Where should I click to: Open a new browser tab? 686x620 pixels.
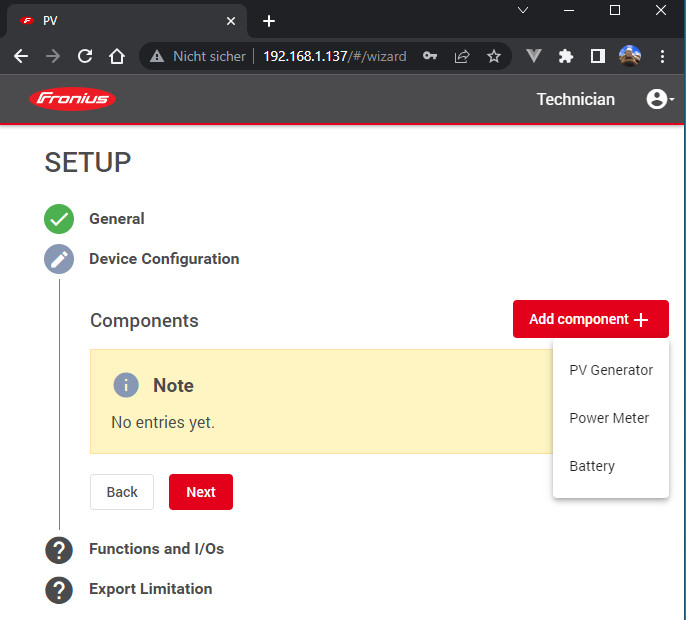tap(269, 21)
